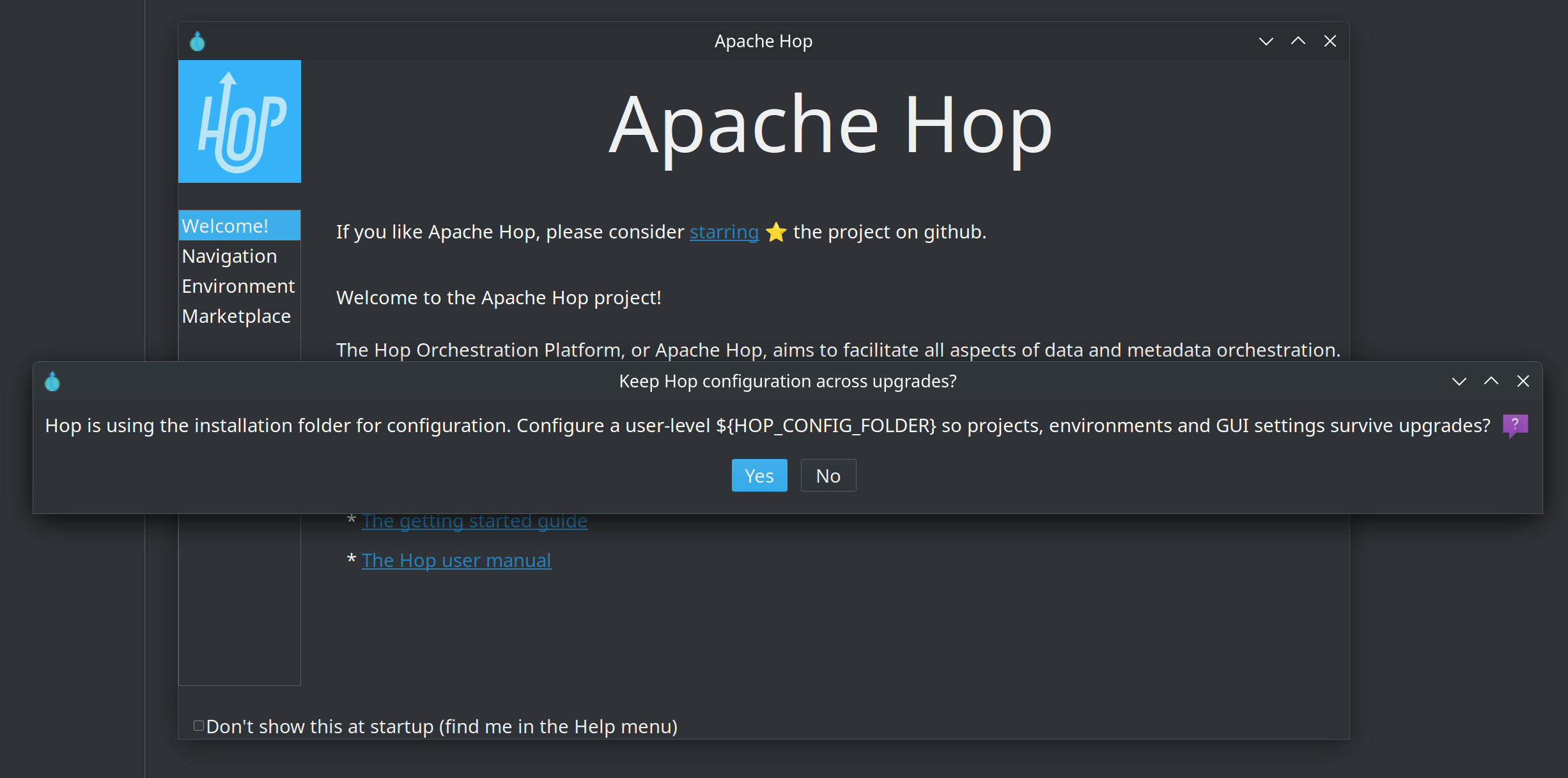Open The Hop user manual link
Screen dimensions: 1568x778
[456, 561]
